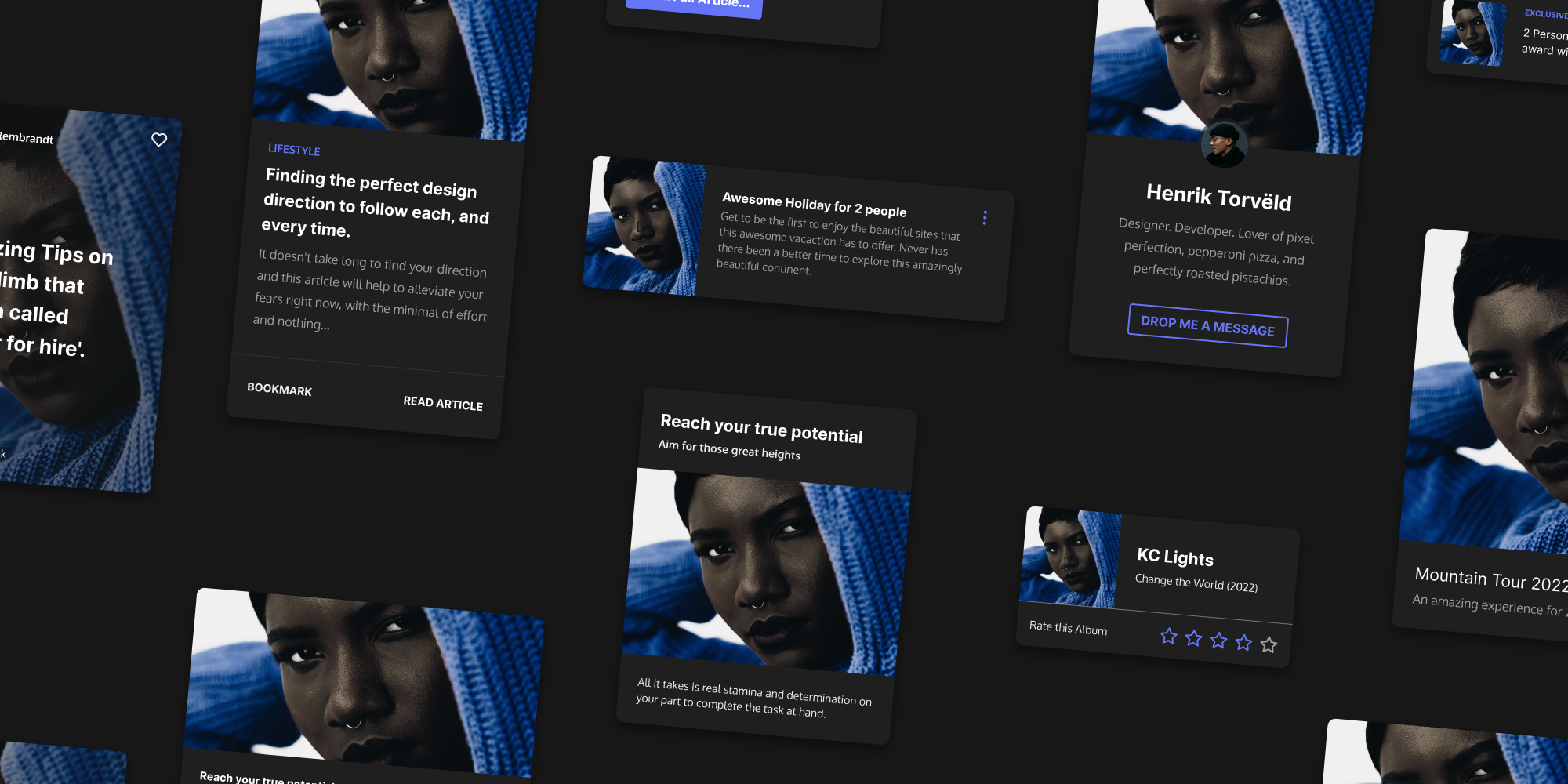Click the 'All it takes is real stamina' paragraph
1568x784 pixels.
753,698
